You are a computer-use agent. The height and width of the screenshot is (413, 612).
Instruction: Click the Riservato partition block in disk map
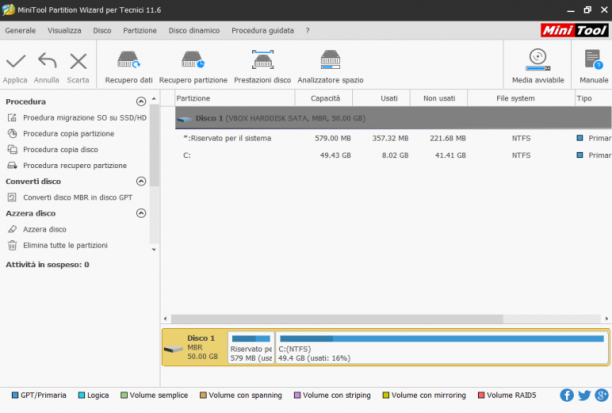251,347
